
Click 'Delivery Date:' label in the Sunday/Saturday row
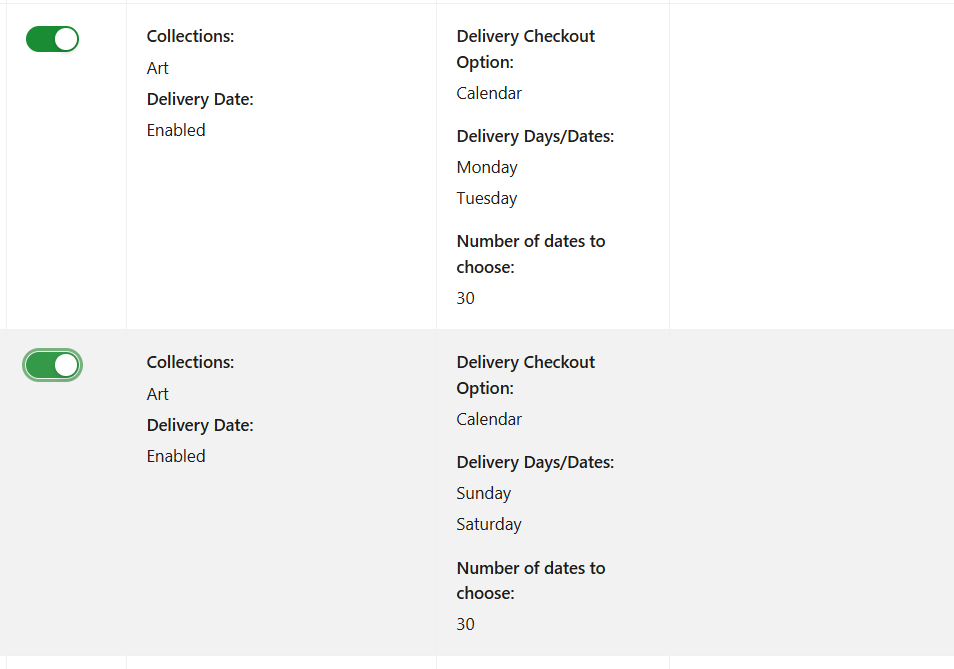click(200, 425)
